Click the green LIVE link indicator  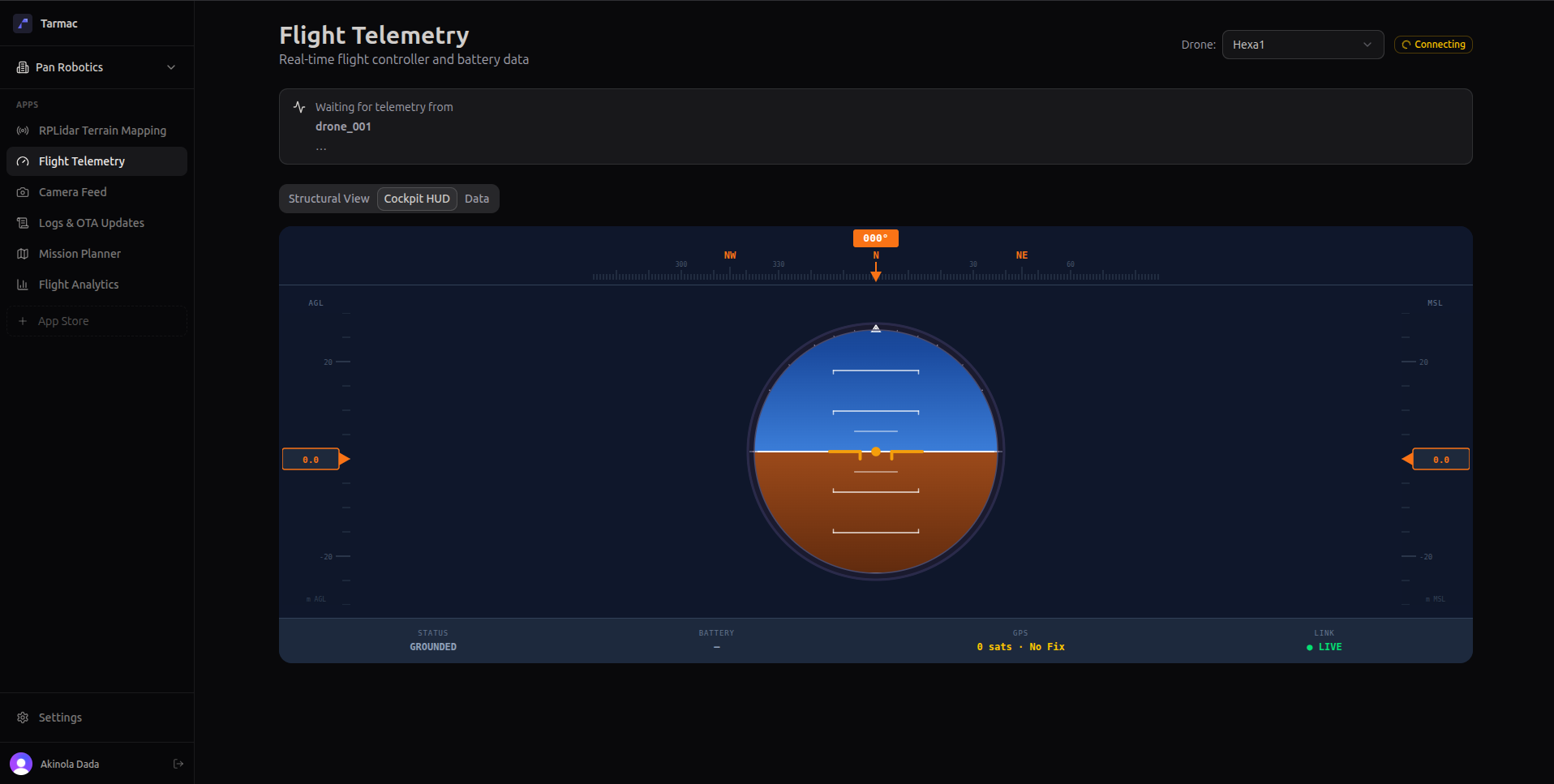pos(1324,647)
